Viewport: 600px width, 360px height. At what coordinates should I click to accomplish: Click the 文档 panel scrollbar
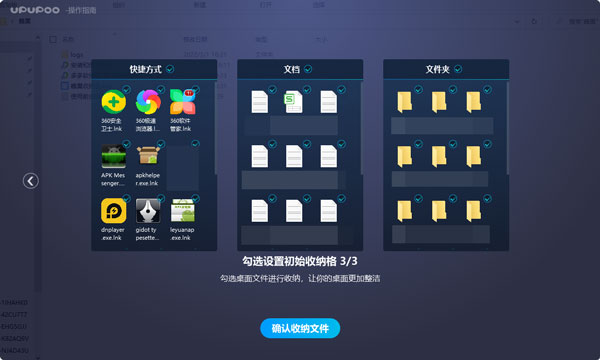[362, 127]
